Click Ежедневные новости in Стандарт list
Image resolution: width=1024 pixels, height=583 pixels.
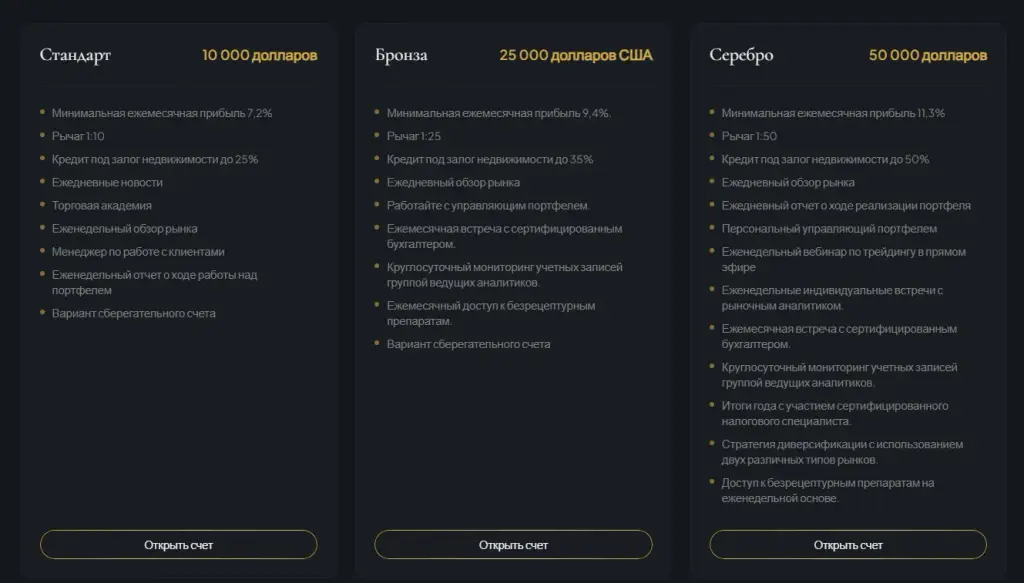[x=107, y=183]
